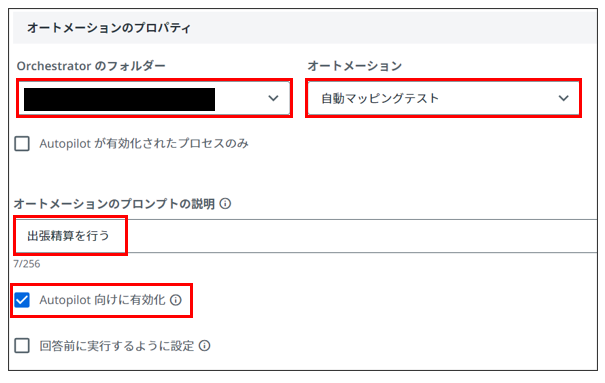Click label text Autopilot が有効化されたプロセスのみ
The height and width of the screenshot is (383, 605).
[x=144, y=143]
